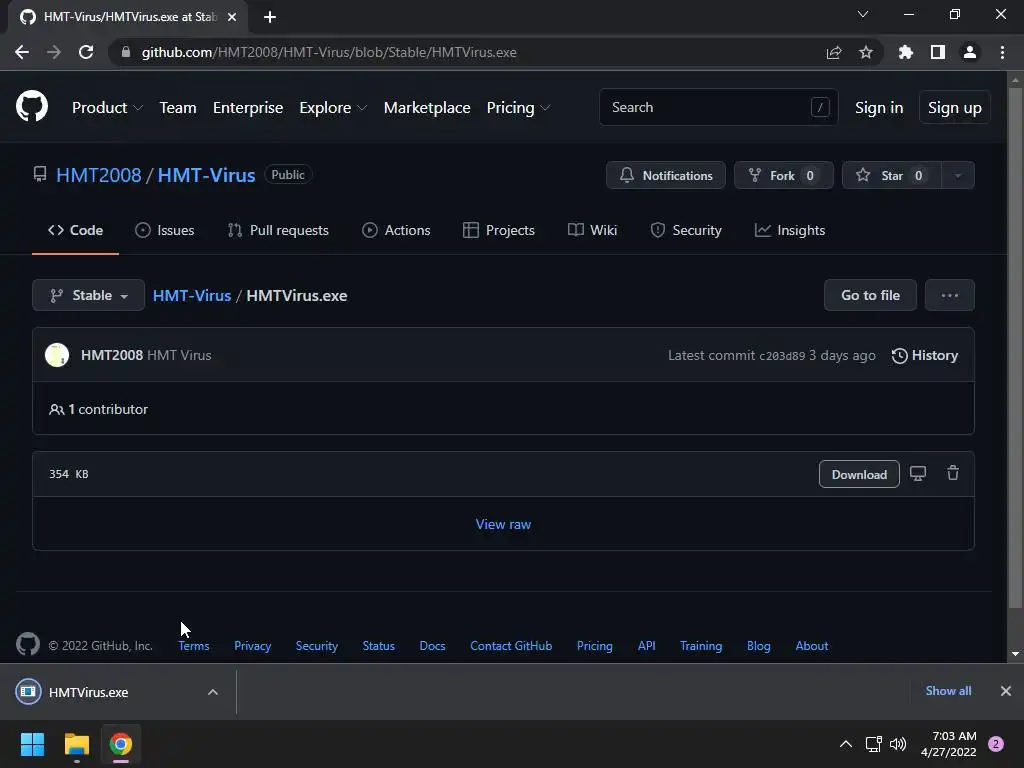Open the share page icon in address bar
This screenshot has width=1024, height=768.
(x=833, y=52)
